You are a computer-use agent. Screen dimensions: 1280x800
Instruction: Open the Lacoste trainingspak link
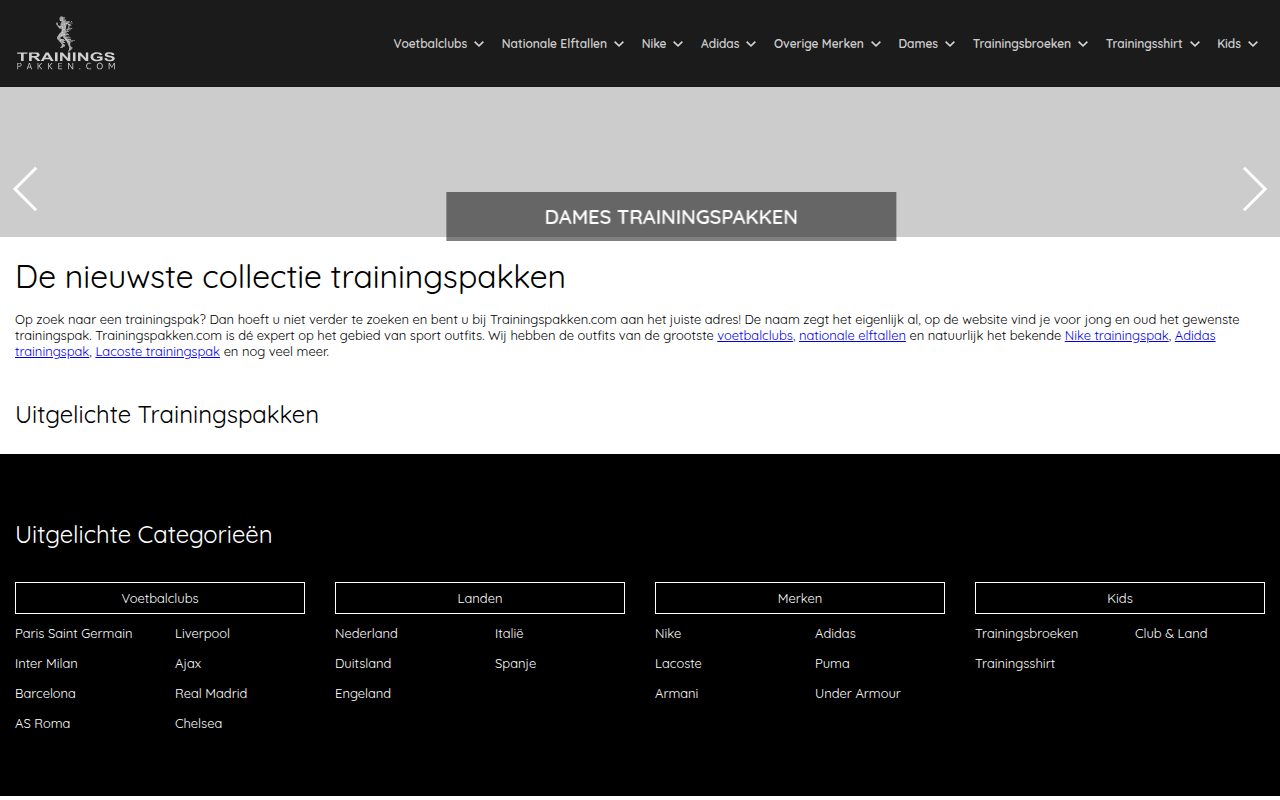point(158,352)
